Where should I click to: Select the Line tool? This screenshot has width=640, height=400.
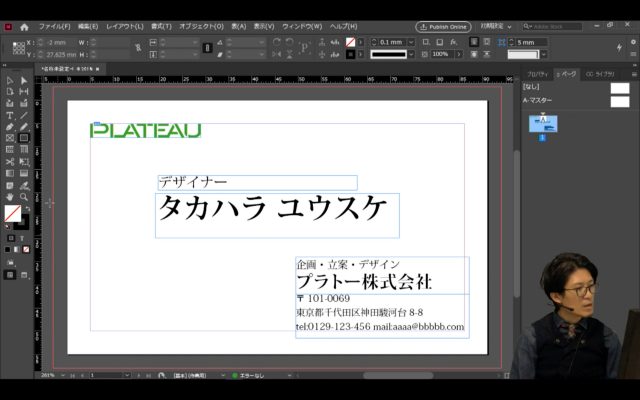pyautogui.click(x=24, y=116)
